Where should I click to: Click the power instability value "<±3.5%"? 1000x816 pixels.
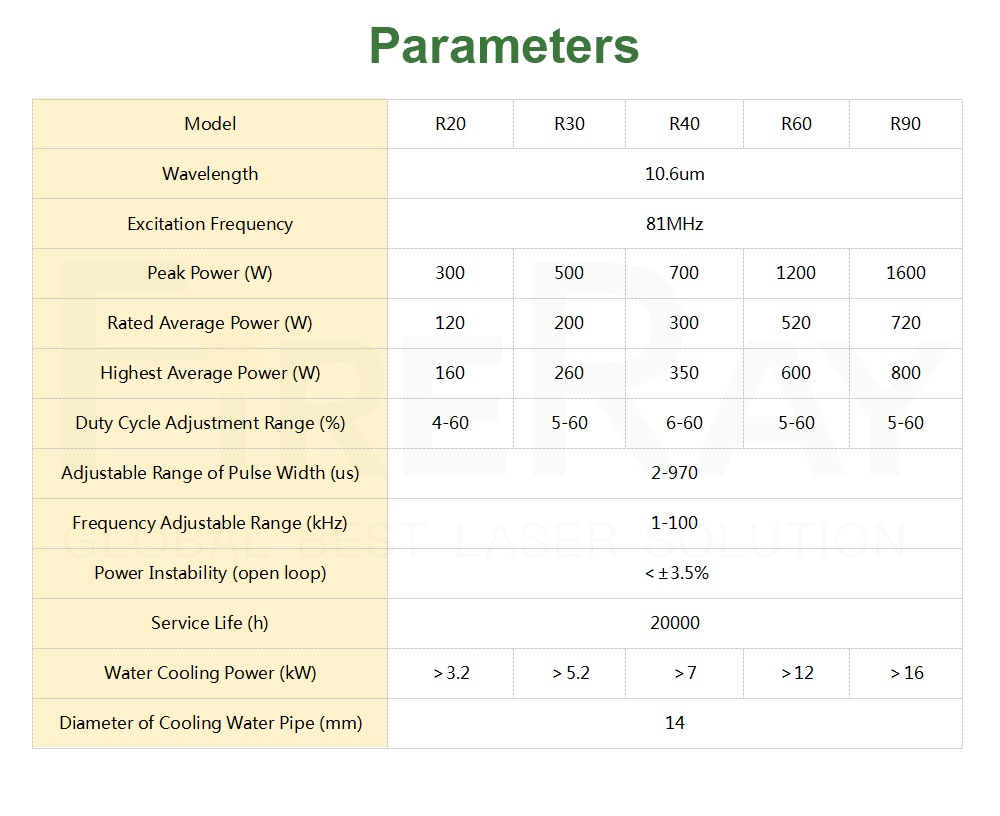click(676, 573)
